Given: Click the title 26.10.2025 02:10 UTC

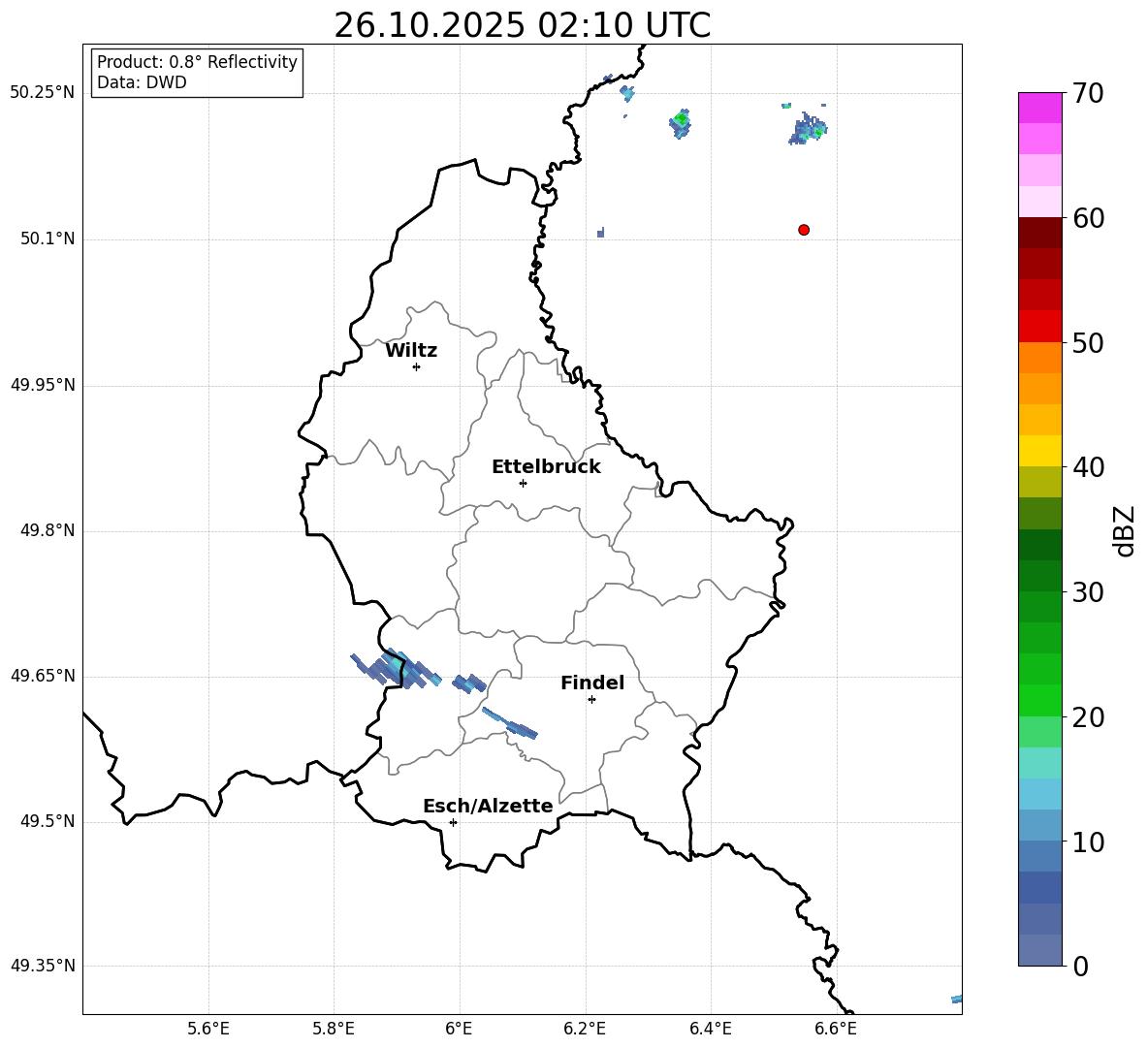Looking at the screenshot, I should 522,25.
